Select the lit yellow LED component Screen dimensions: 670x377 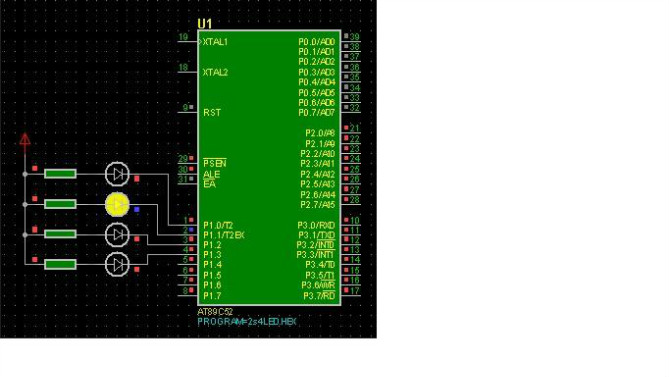point(117,204)
